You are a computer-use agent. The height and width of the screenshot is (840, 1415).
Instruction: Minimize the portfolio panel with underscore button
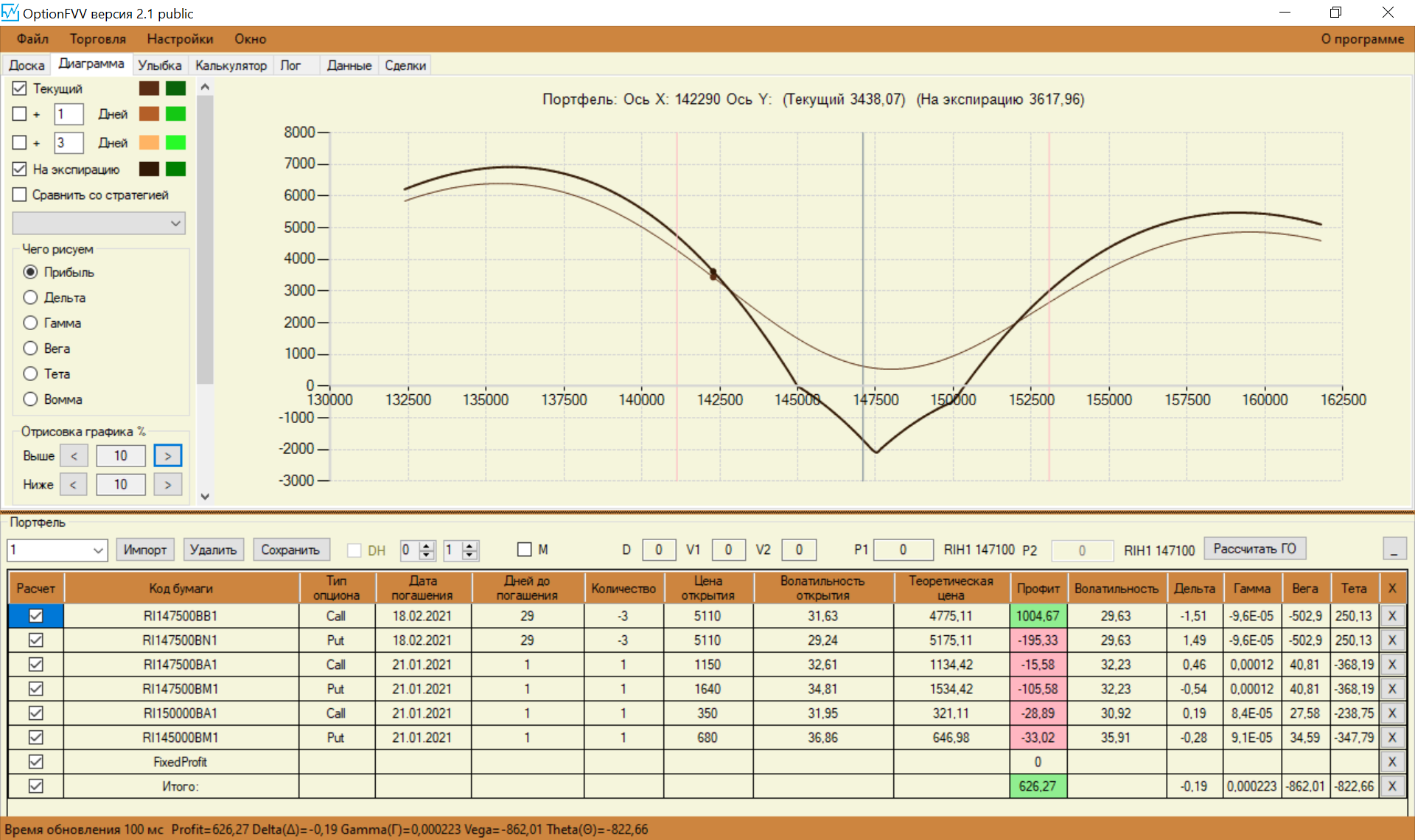tap(1394, 550)
